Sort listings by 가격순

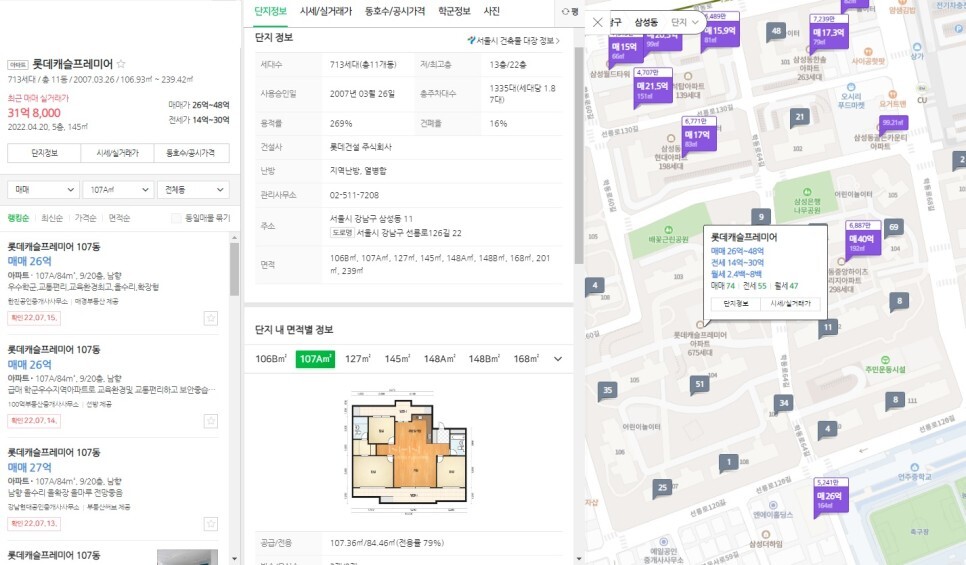[x=86, y=218]
